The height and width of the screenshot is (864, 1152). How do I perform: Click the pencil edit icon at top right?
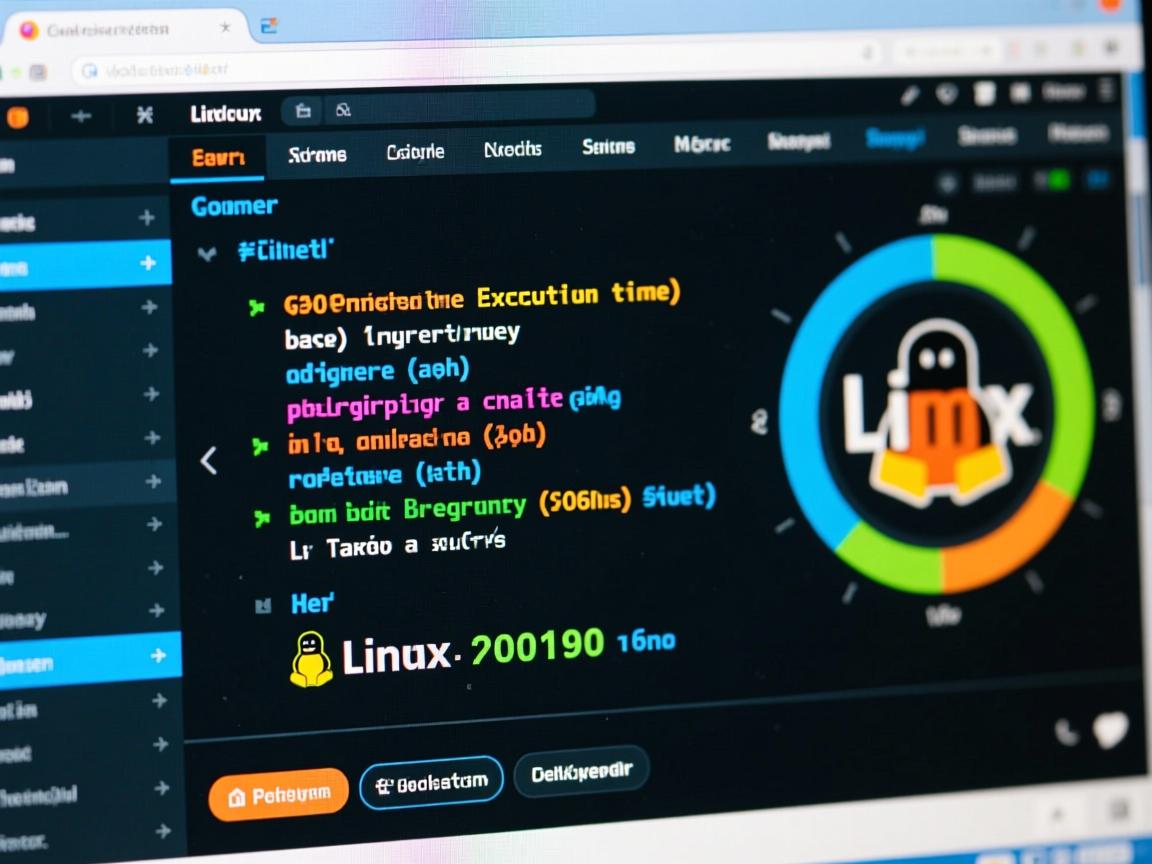click(909, 93)
